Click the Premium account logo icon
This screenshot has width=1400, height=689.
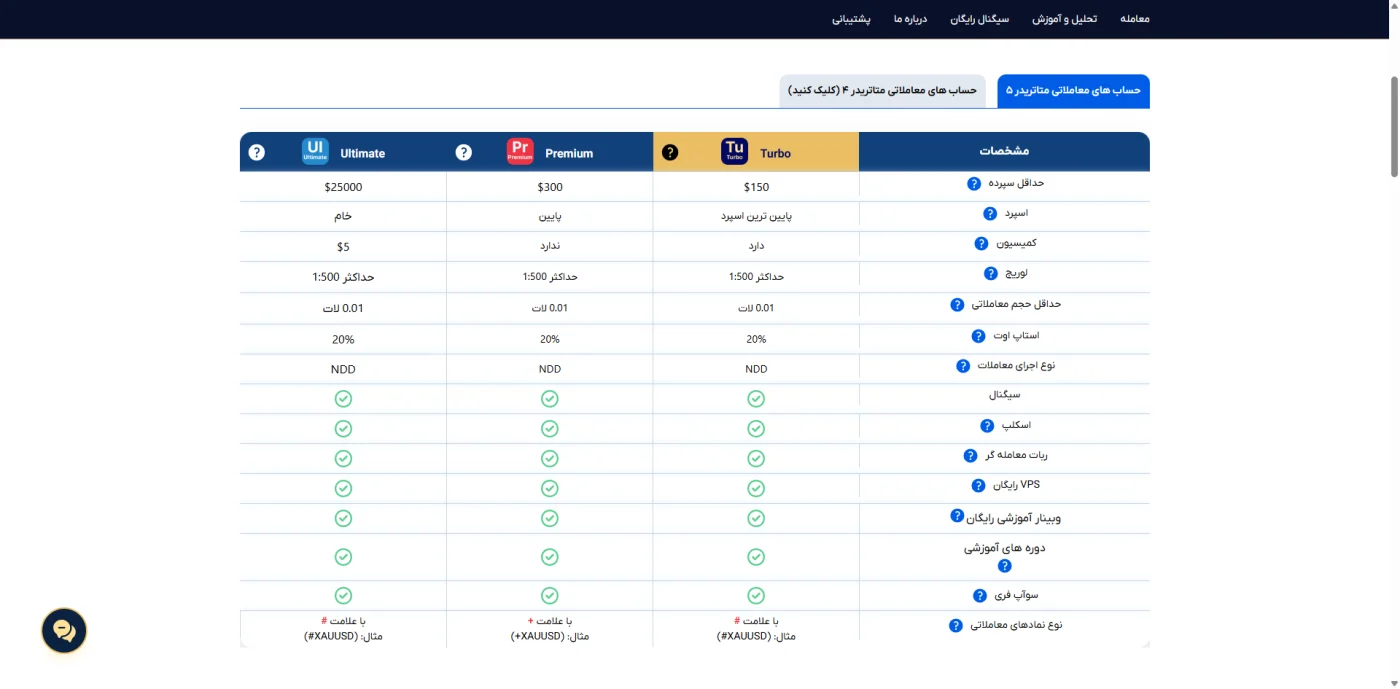520,152
